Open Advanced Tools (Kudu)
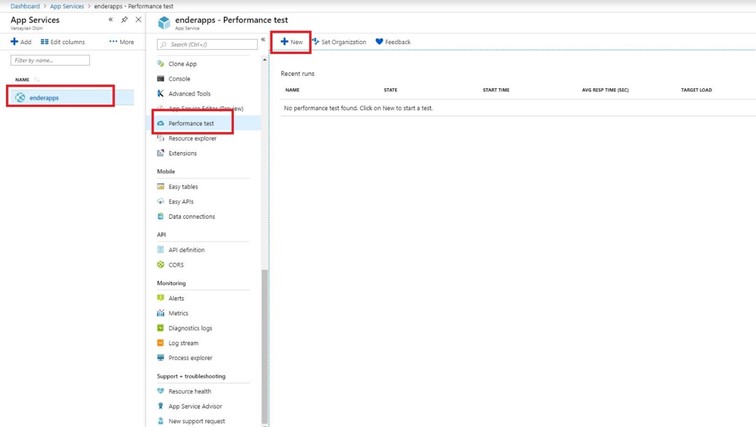Image resolution: width=756 pixels, height=427 pixels. pyautogui.click(x=189, y=94)
